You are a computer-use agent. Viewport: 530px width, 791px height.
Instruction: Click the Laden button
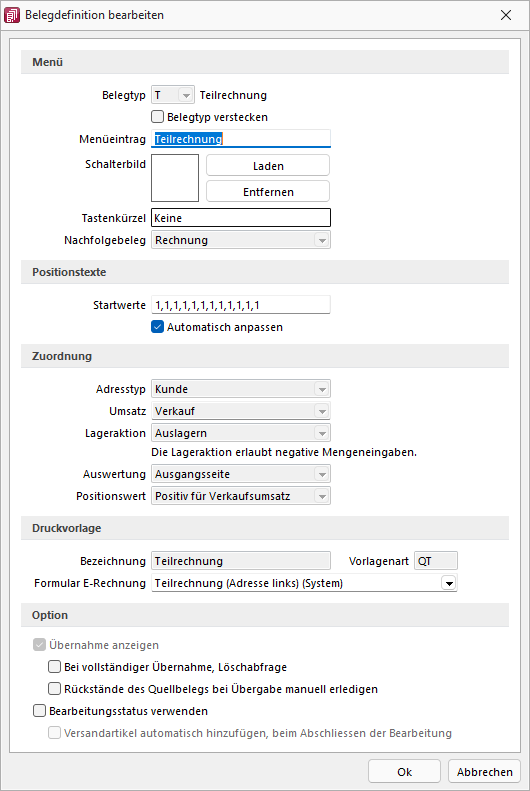[268, 166]
